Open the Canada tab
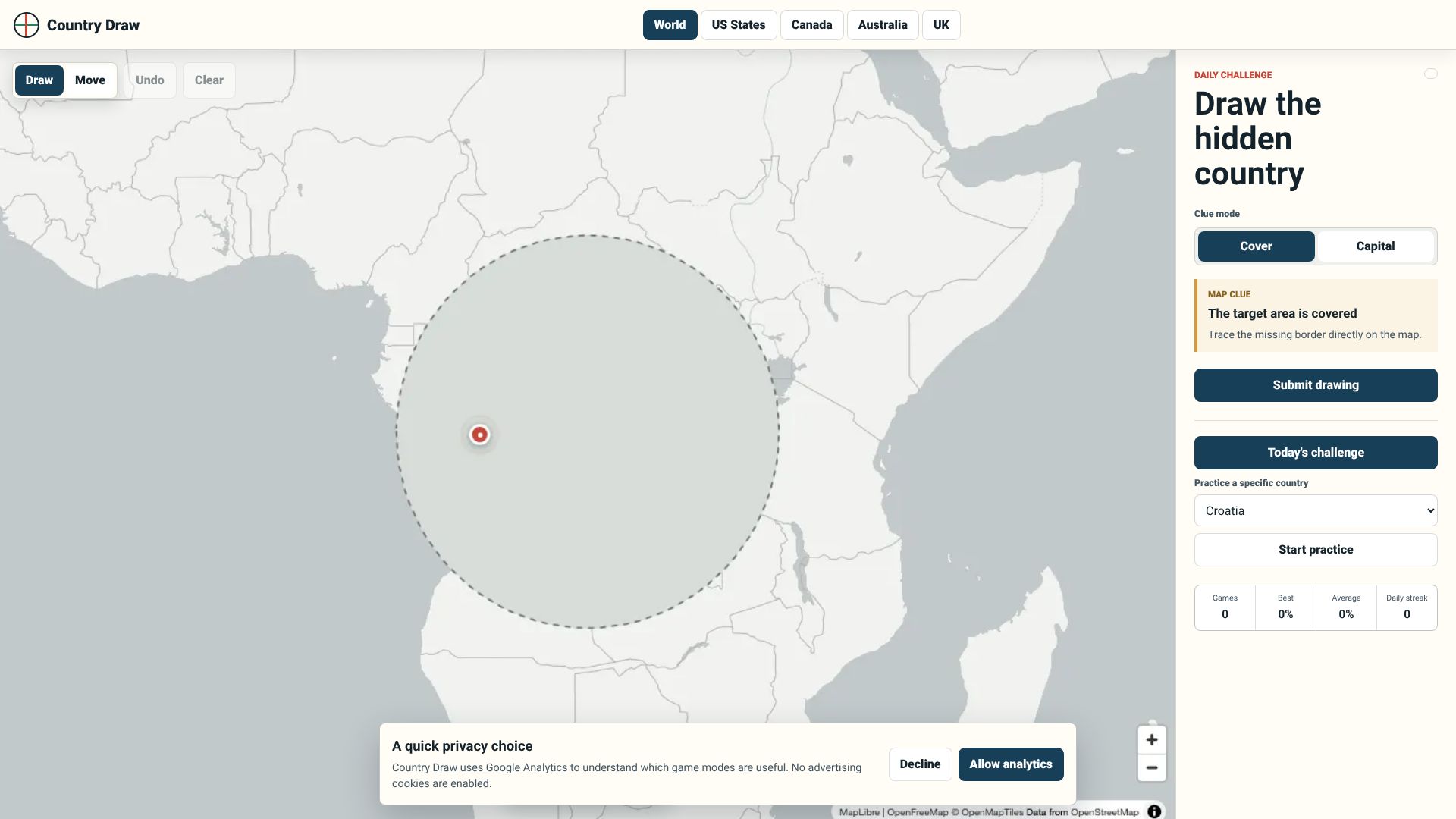The width and height of the screenshot is (1456, 819). point(811,25)
